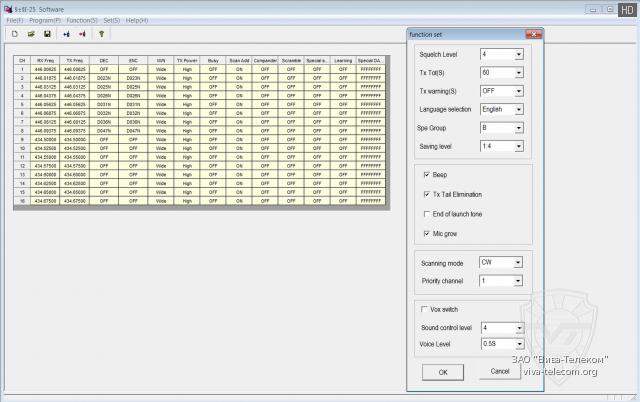
Task: Click the DEC column header
Action: click(x=104, y=60)
